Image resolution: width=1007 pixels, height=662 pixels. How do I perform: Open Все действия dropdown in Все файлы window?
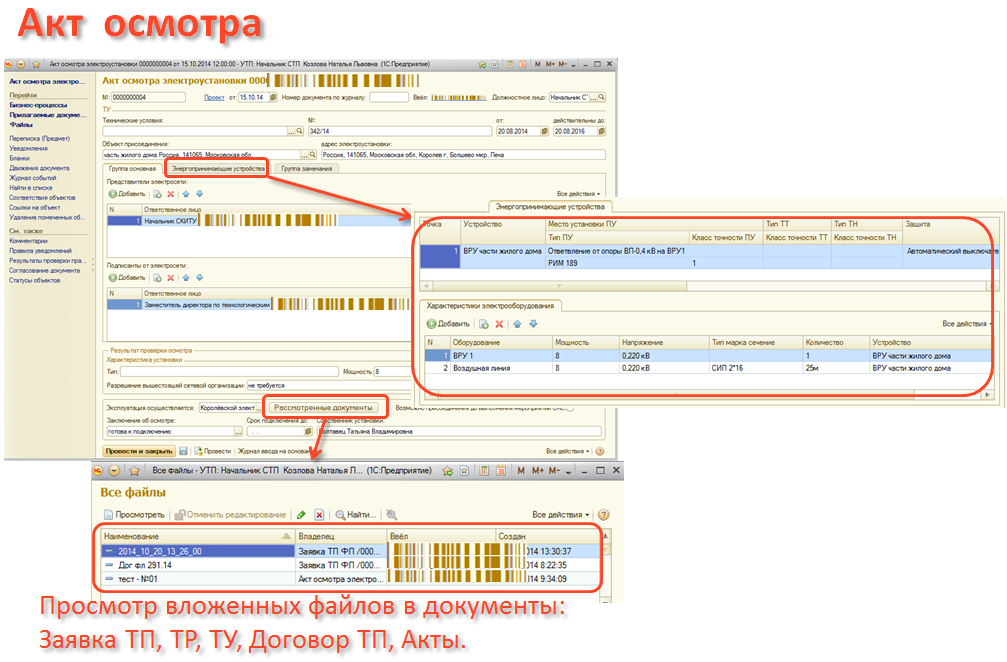pyautogui.click(x=560, y=514)
